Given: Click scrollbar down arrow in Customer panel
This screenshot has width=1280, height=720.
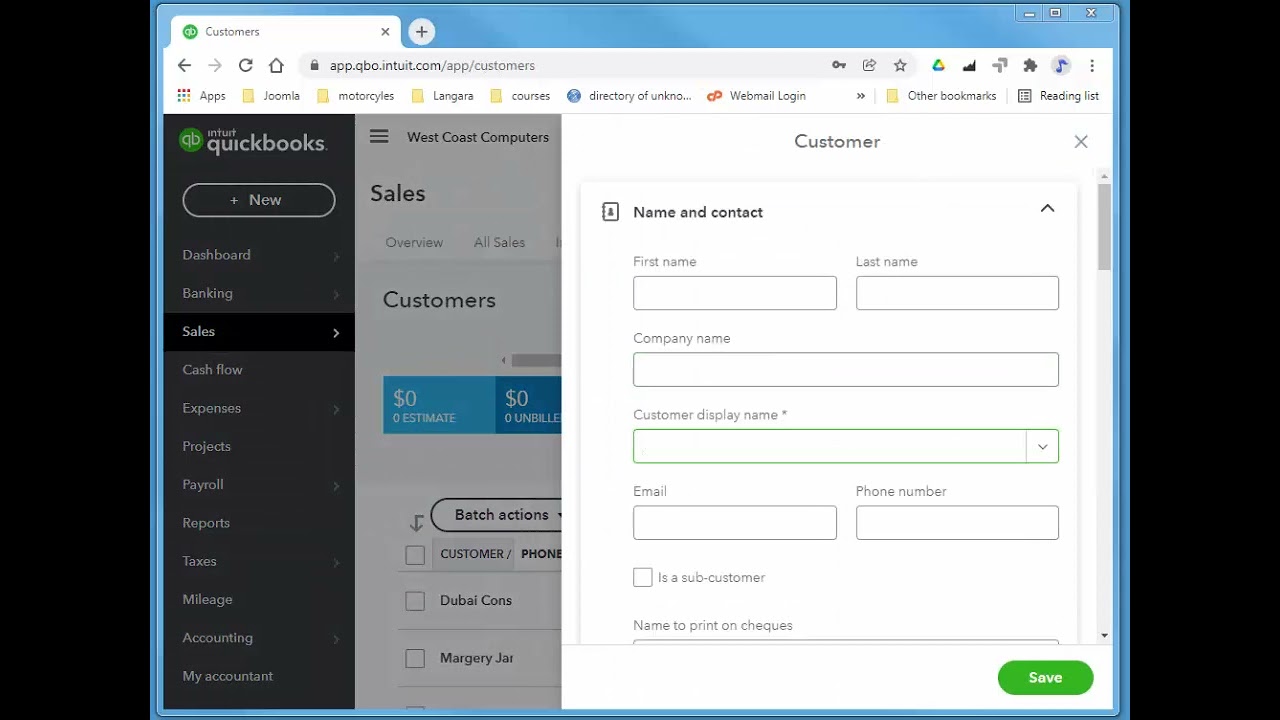Looking at the screenshot, I should (1104, 635).
